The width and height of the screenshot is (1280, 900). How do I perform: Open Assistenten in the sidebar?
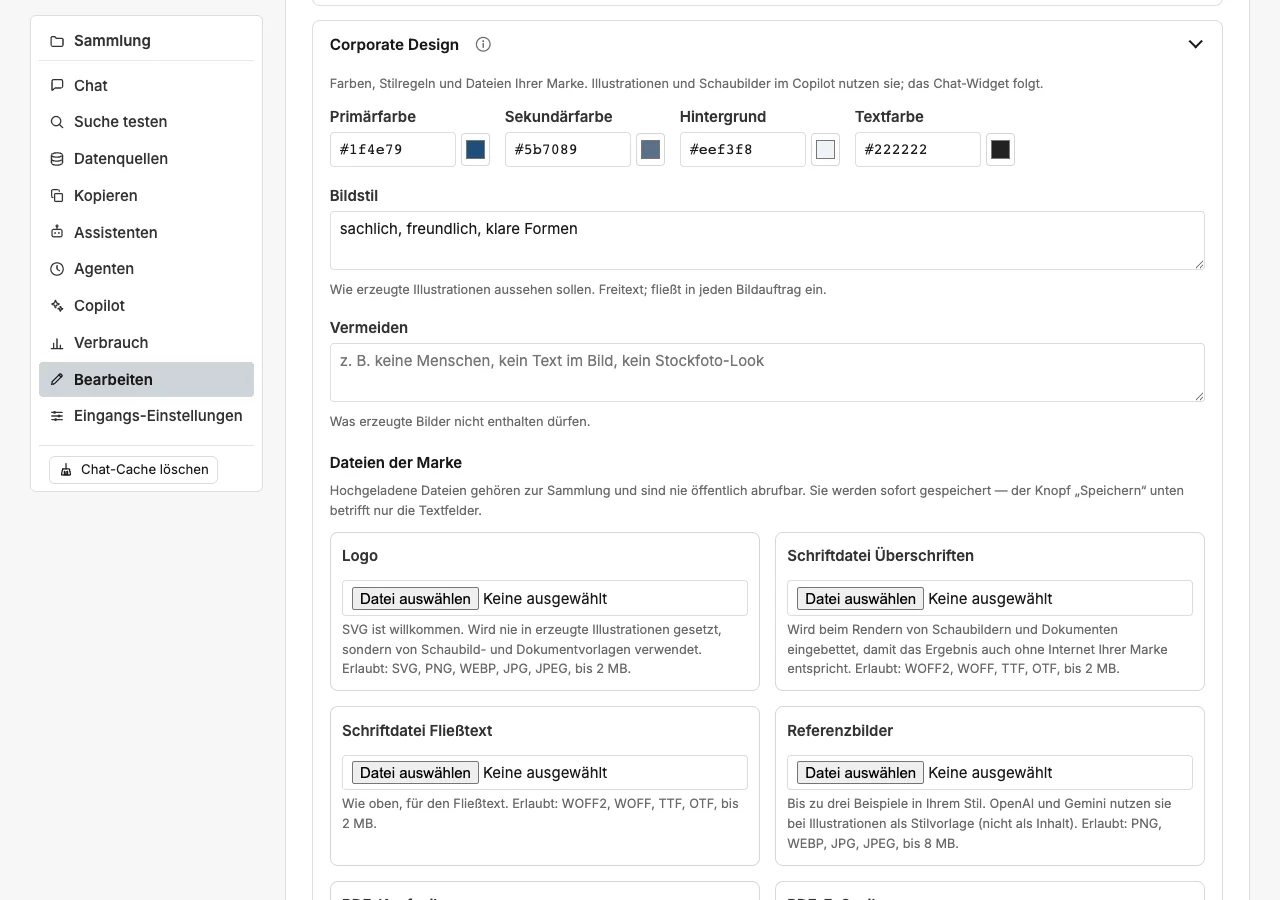pyautogui.click(x=146, y=233)
